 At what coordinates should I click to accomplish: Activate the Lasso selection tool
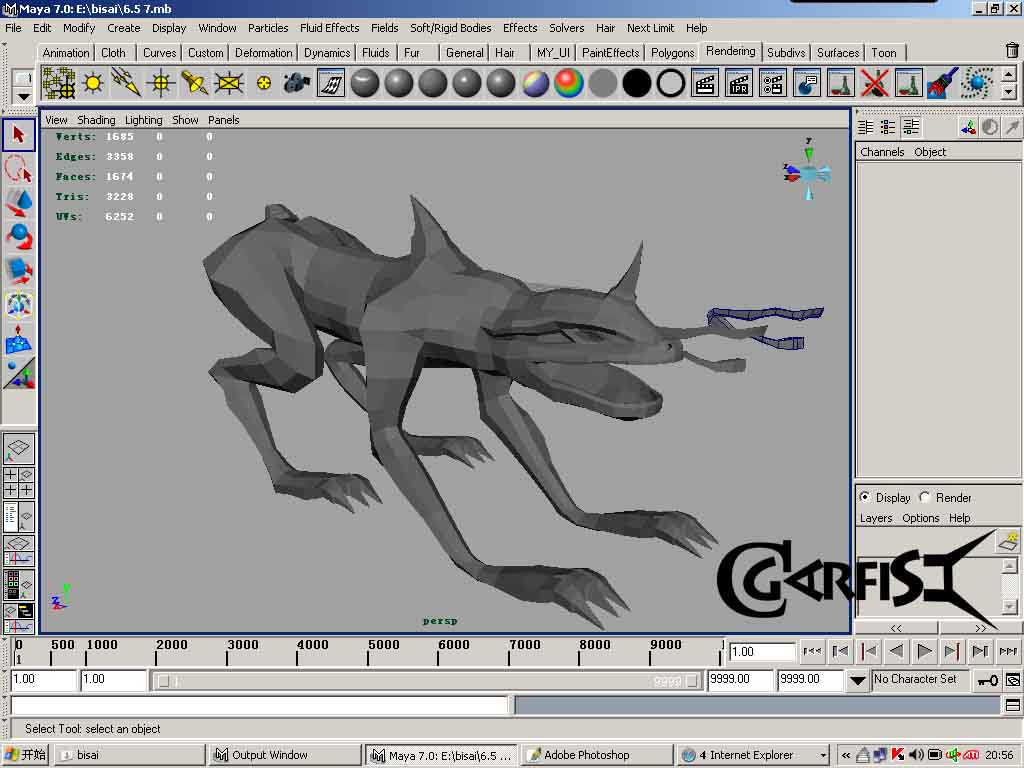click(x=18, y=168)
